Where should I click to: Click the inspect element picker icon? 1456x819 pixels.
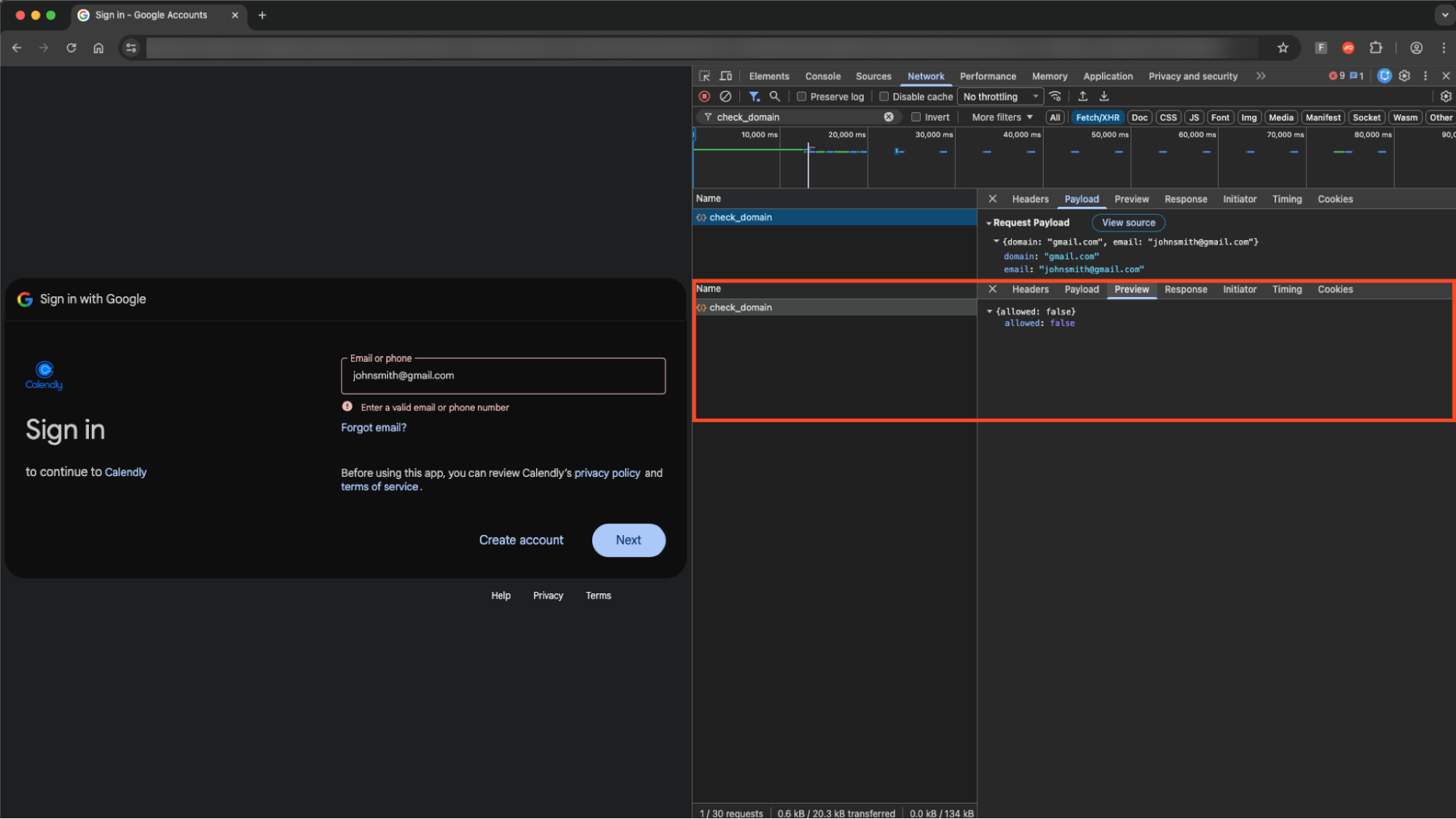[704, 76]
